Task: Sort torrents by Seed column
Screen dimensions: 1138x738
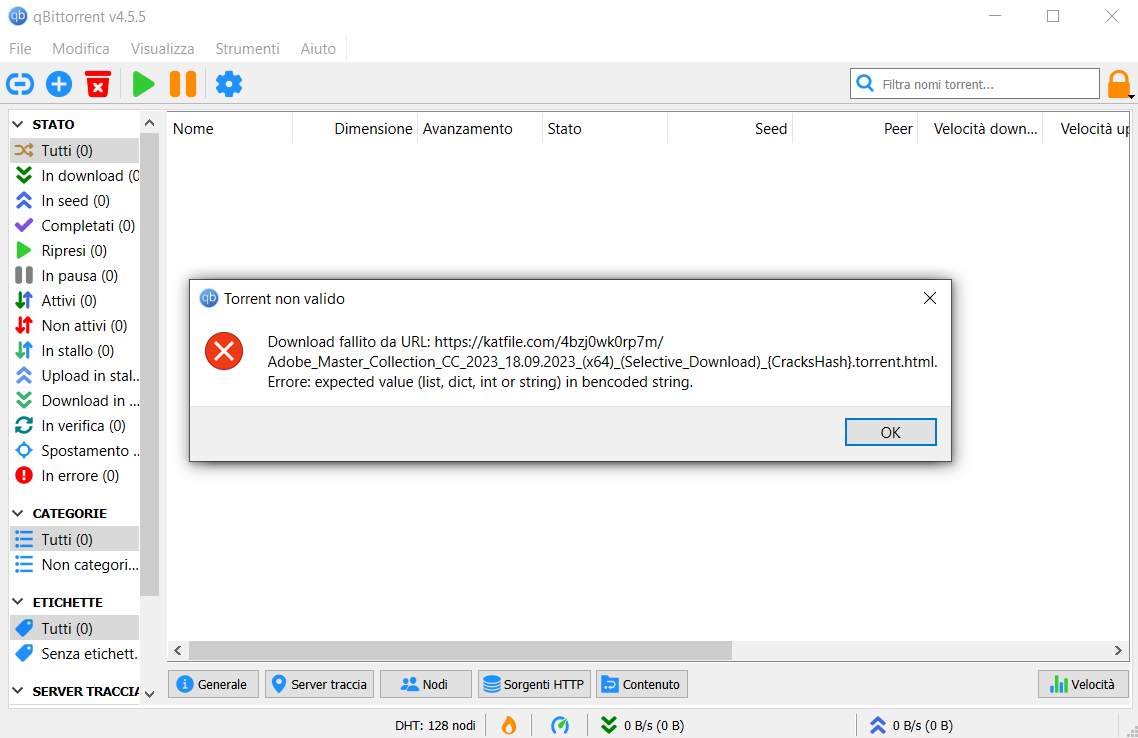Action: tap(729, 129)
